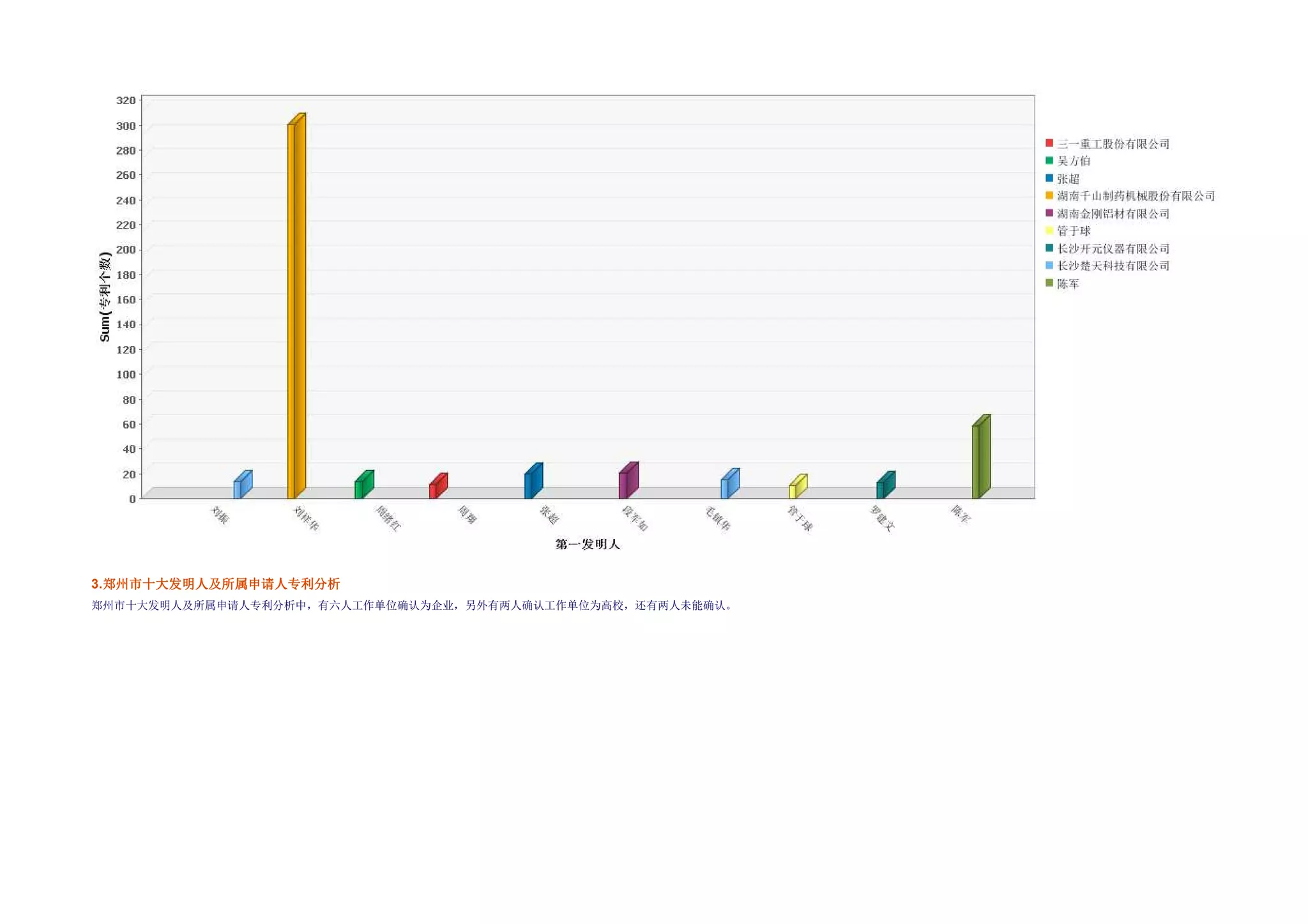Click the light blue 毛铁华 bar

pyautogui.click(x=729, y=484)
